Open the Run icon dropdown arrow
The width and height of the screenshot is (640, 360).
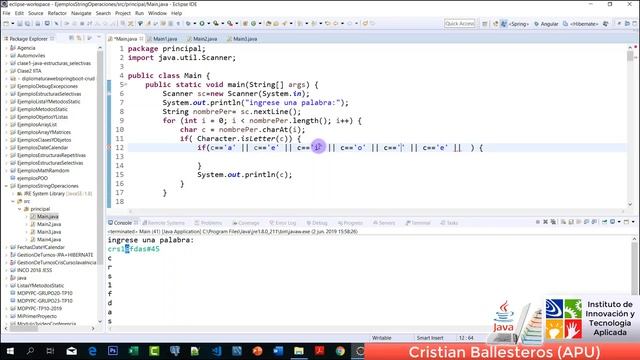click(208, 24)
